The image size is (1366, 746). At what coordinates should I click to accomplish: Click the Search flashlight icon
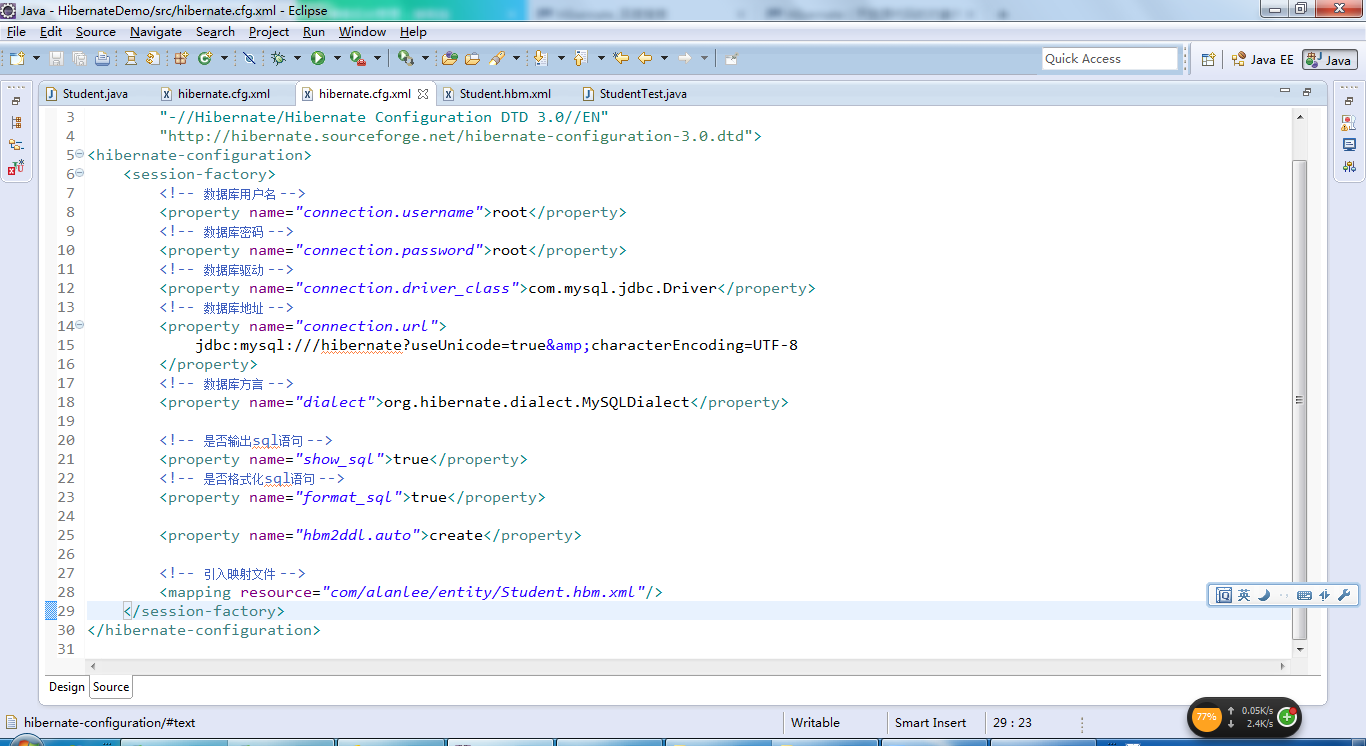pos(497,59)
